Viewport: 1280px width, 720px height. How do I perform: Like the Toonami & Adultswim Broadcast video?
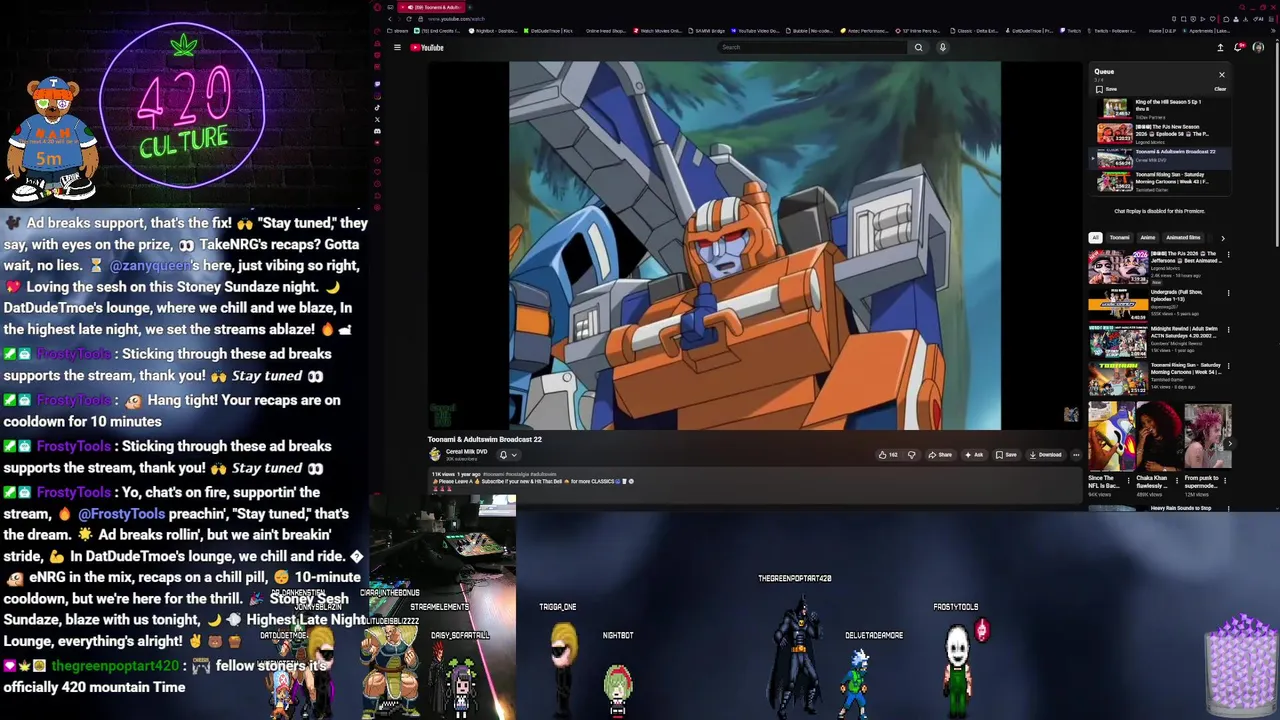tap(888, 455)
